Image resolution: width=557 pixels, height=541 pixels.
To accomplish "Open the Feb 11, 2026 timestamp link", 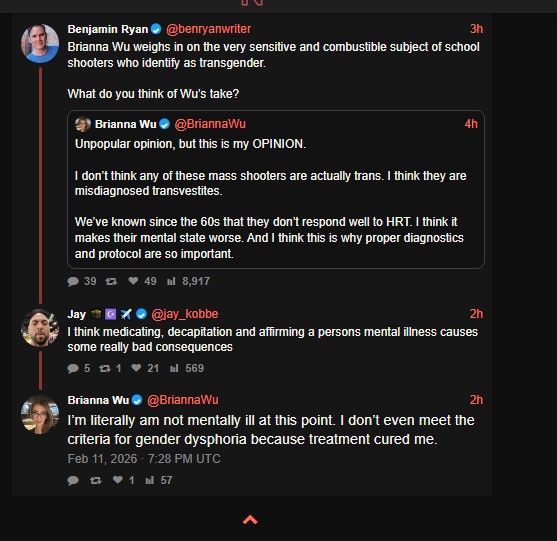I will pyautogui.click(x=144, y=459).
